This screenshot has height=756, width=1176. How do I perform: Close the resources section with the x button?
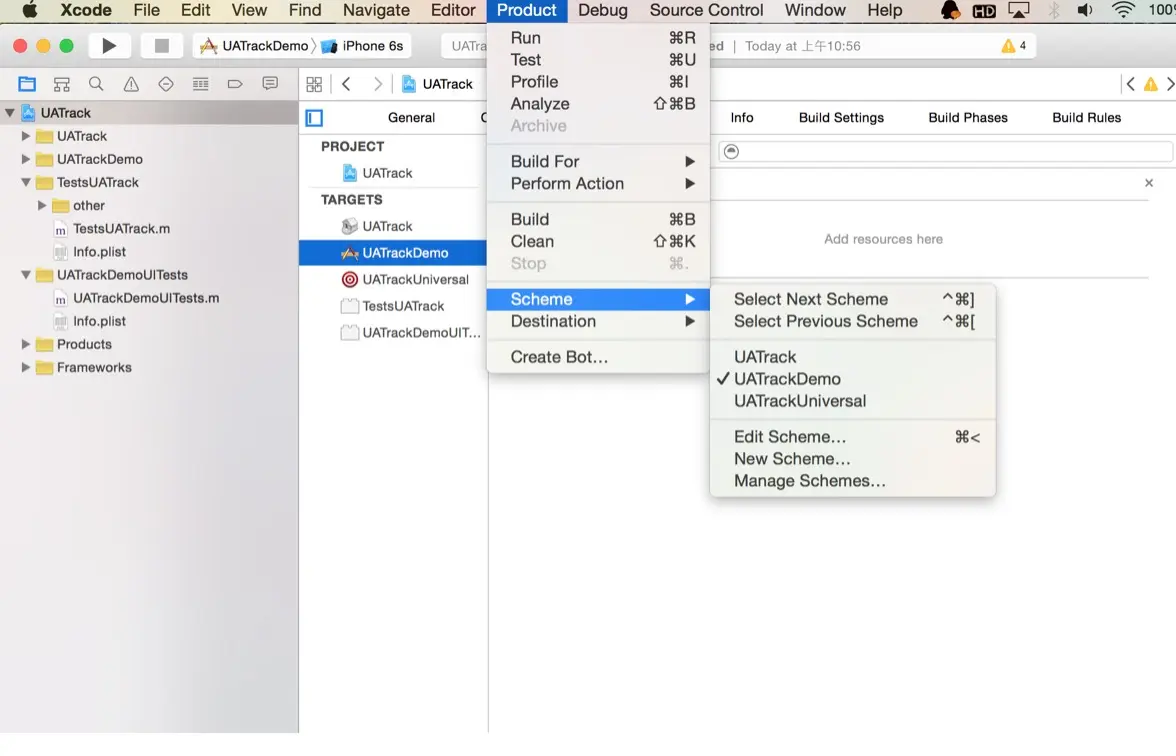click(1149, 183)
